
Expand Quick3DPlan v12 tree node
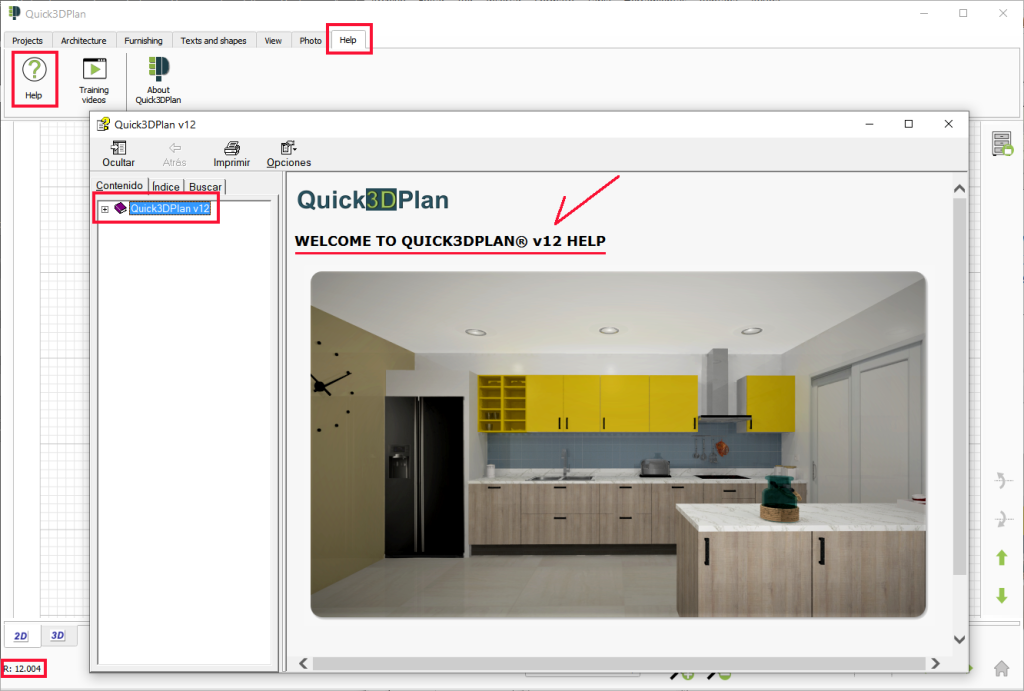coord(104,209)
